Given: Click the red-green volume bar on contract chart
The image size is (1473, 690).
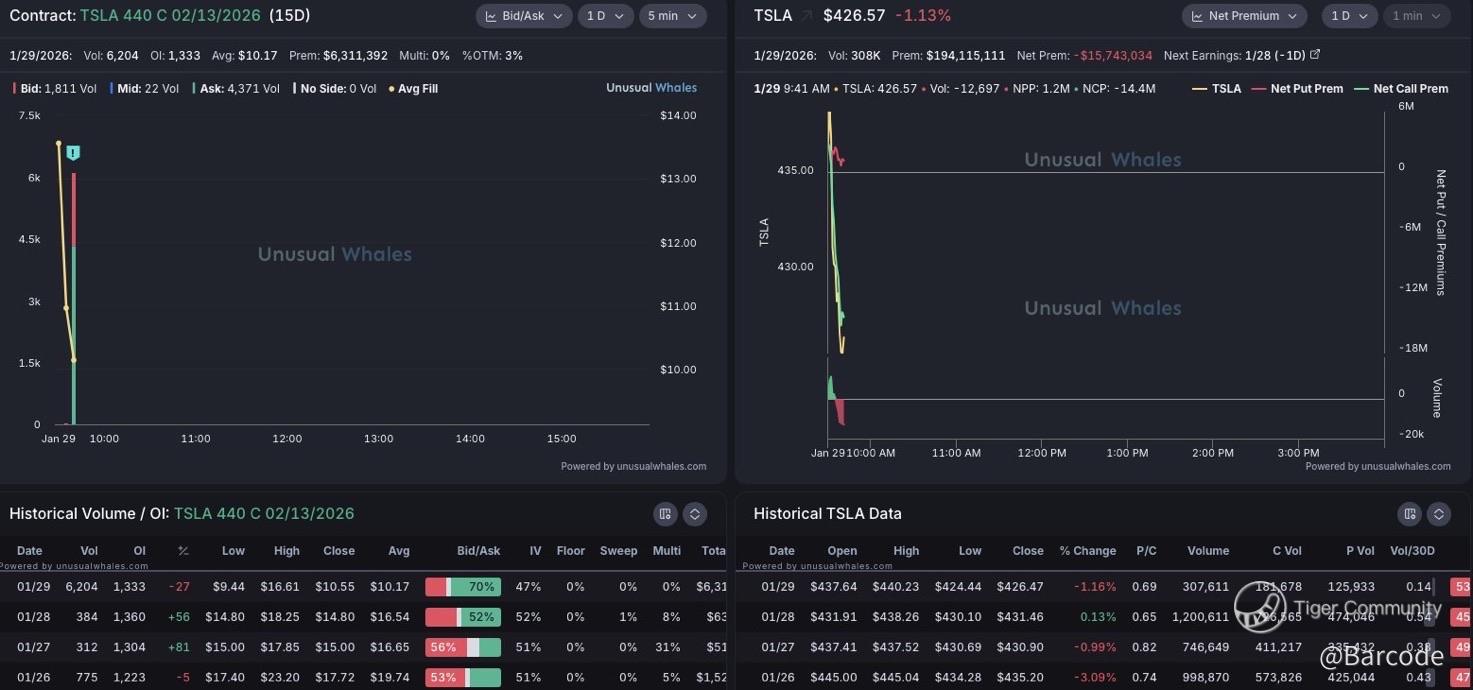Looking at the screenshot, I should pyautogui.click(x=73, y=298).
